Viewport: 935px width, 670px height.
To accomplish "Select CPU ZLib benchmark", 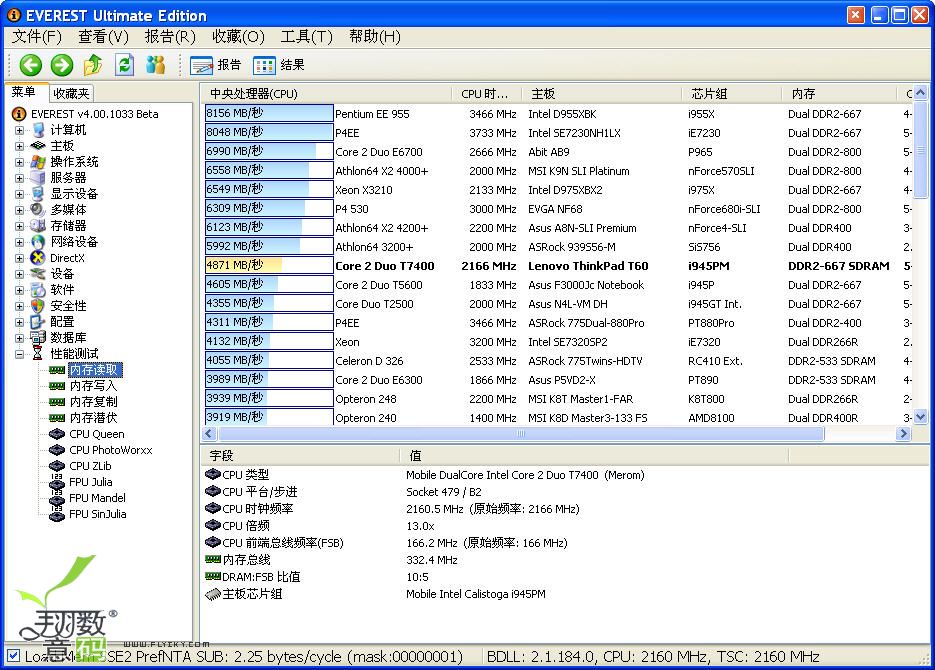I will (x=90, y=466).
